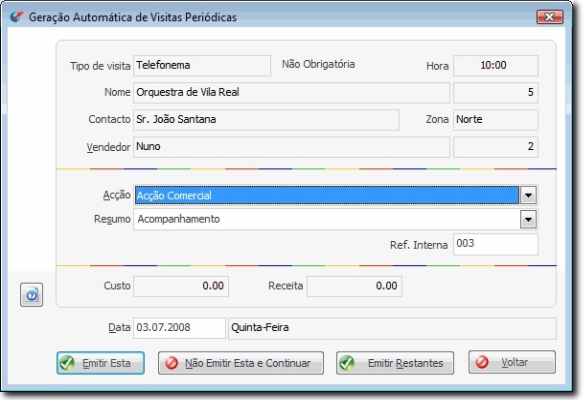This screenshot has height=400, width=584.
Task: Click the red icon on Não Emitir Esta
Action: tap(172, 363)
